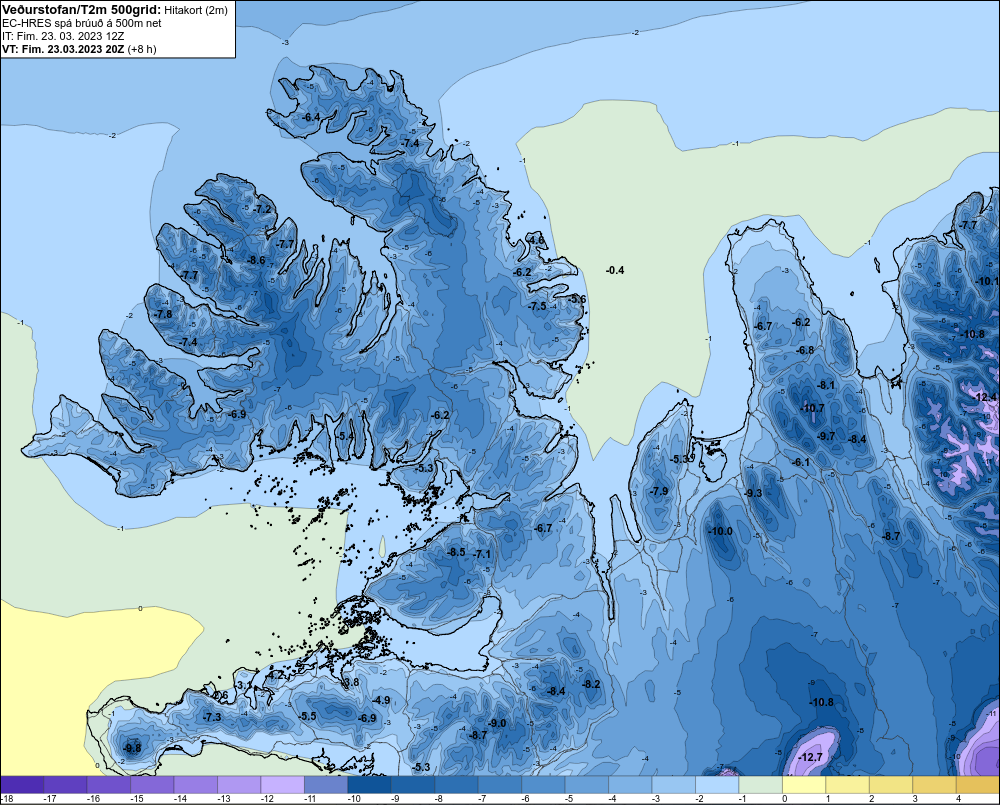Click the temperature value -5.4
This screenshot has height=805, width=1000.
pos(344,436)
